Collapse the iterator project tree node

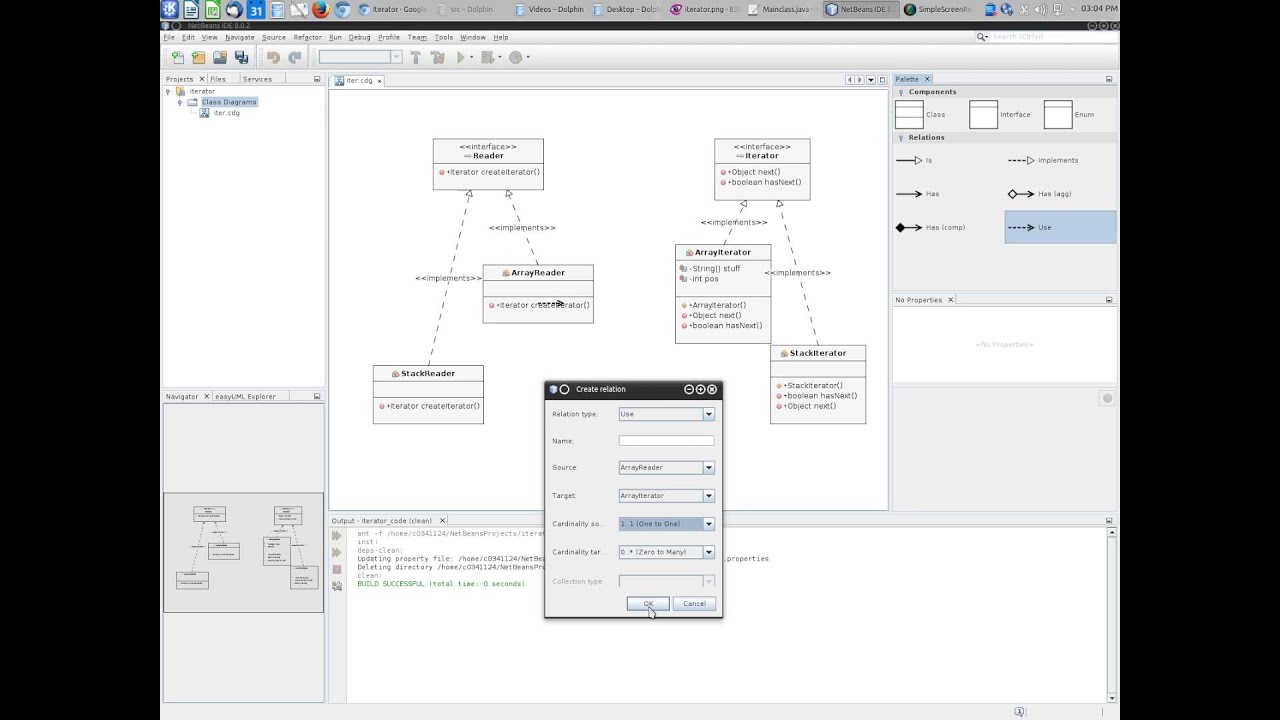[x=168, y=91]
